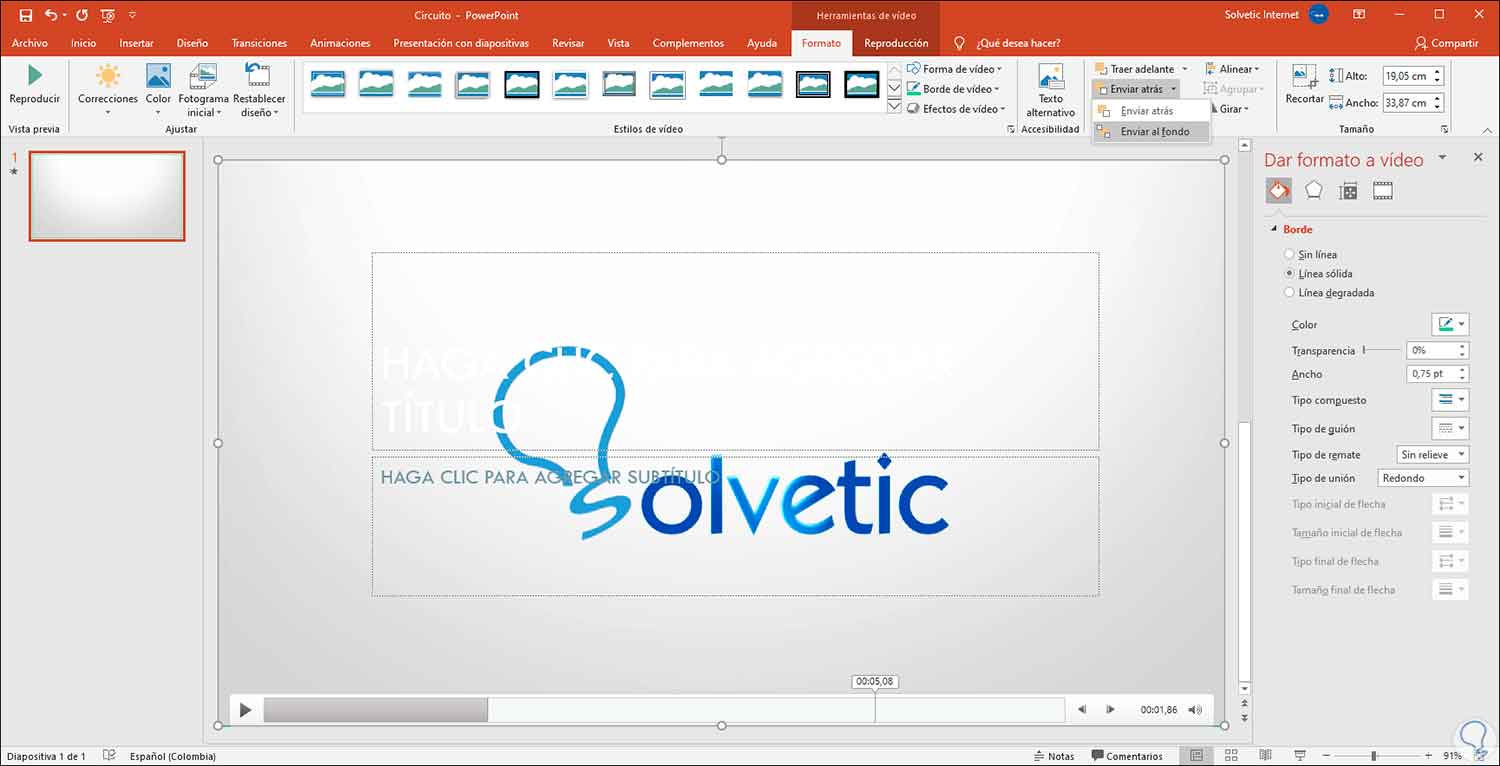Switch to Reading view
Viewport: 1500px width, 766px height.
[1265, 756]
